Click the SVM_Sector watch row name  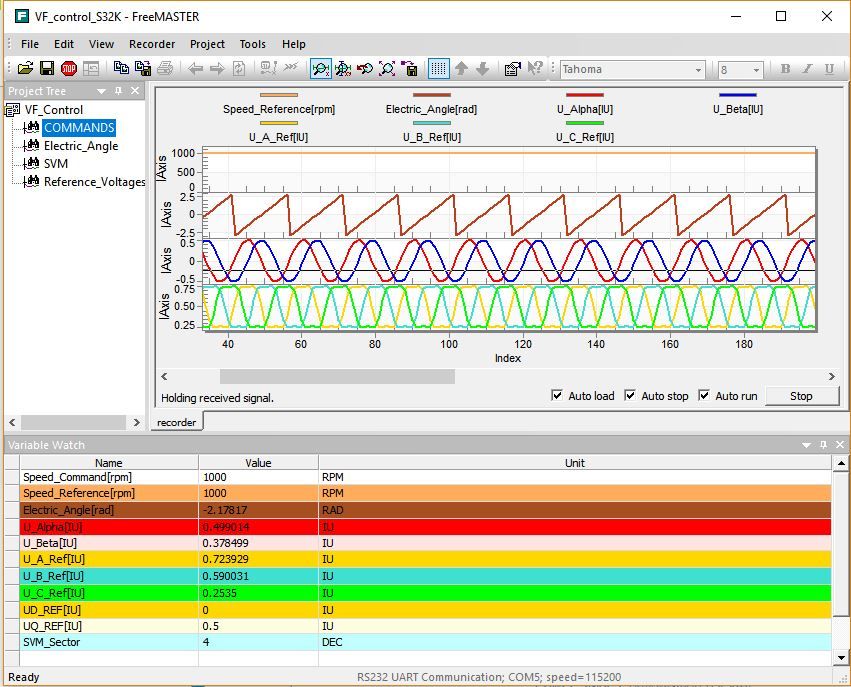tap(52, 642)
